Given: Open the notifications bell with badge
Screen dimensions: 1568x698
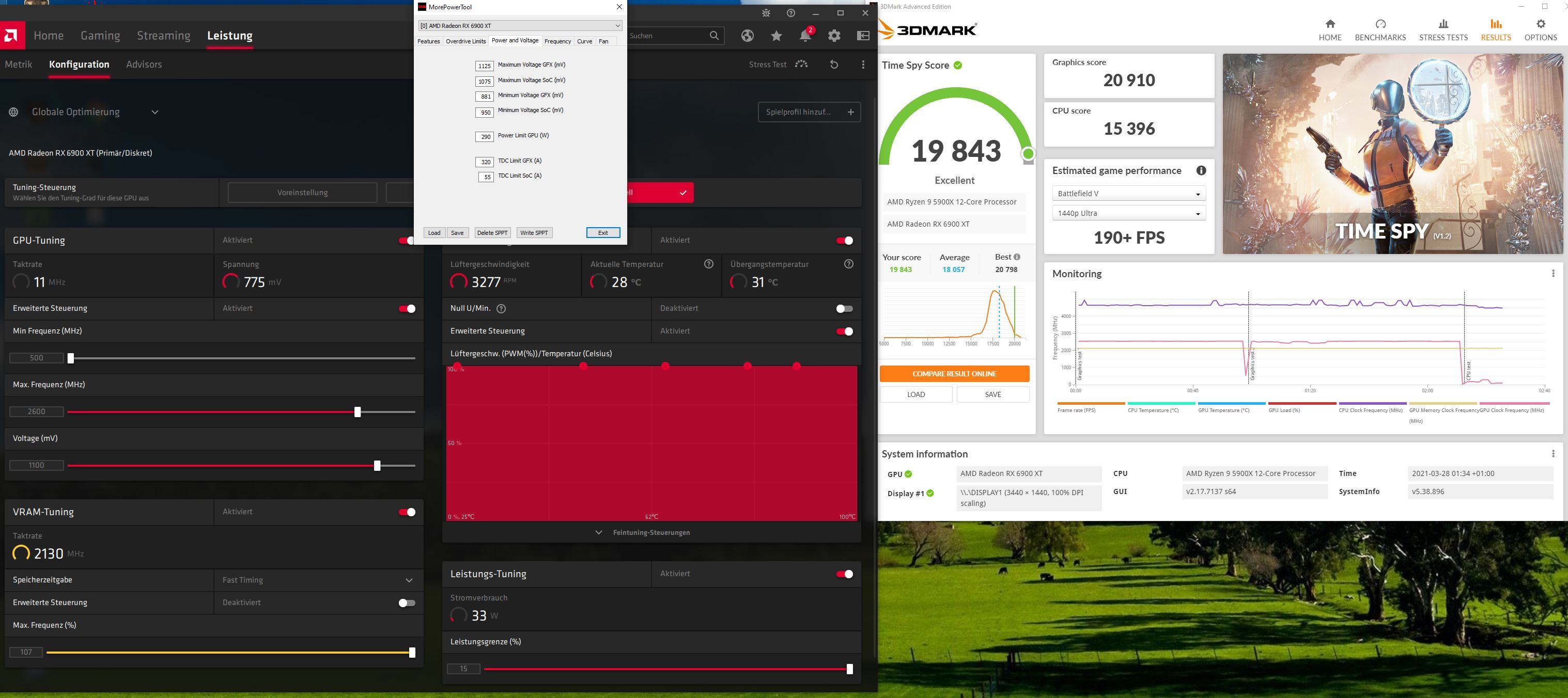Looking at the screenshot, I should point(805,35).
